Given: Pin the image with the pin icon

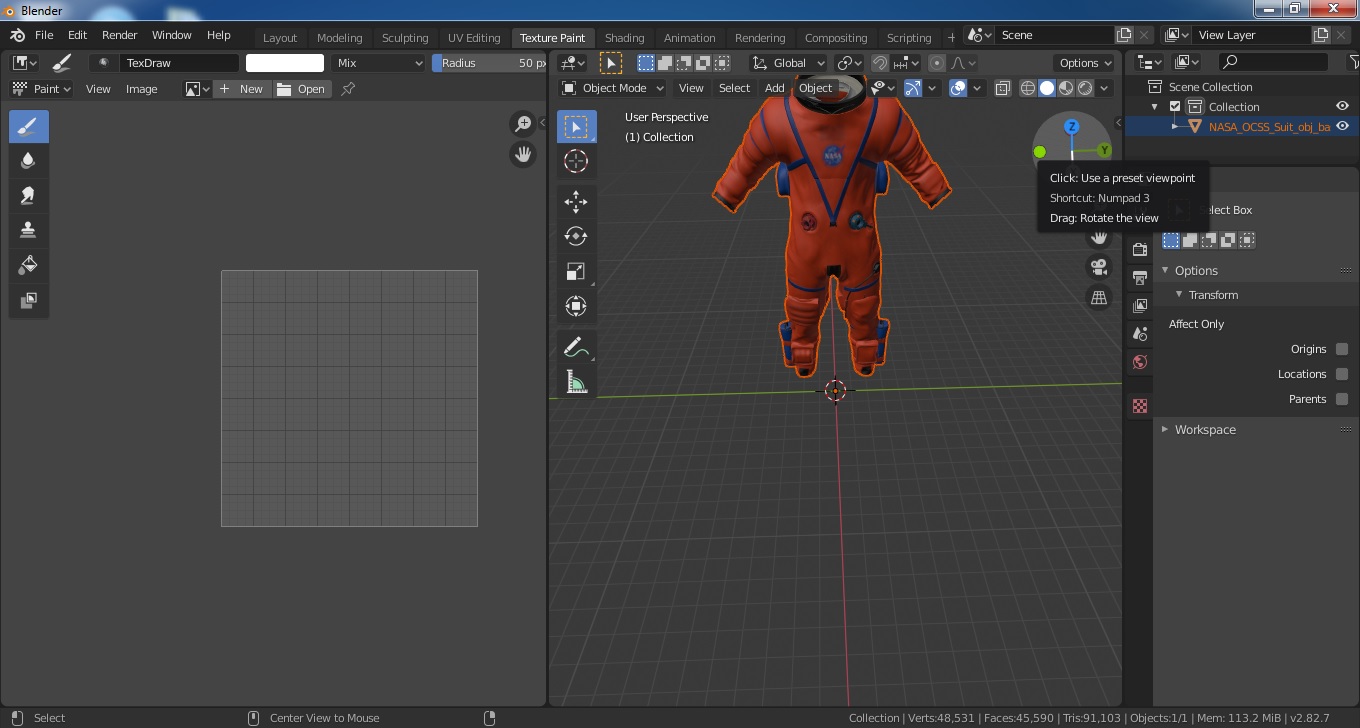Looking at the screenshot, I should (348, 89).
